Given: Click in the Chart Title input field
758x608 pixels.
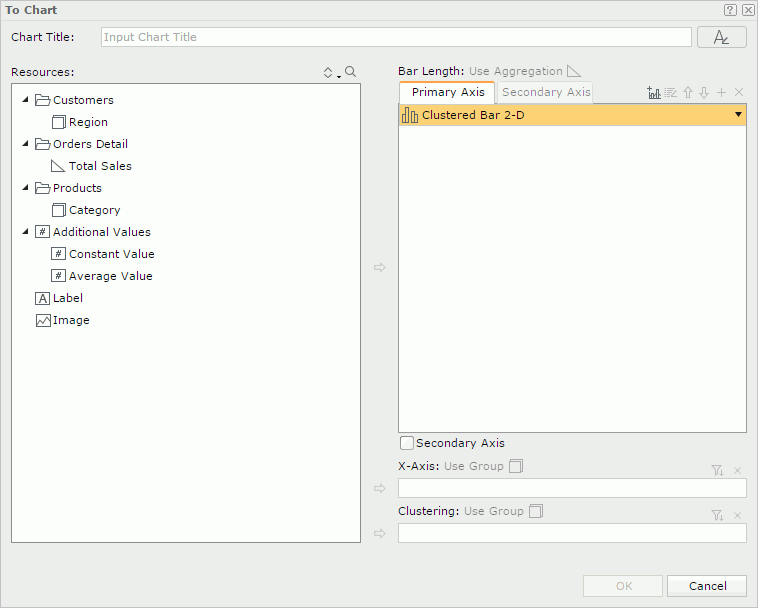Looking at the screenshot, I should [x=396, y=37].
